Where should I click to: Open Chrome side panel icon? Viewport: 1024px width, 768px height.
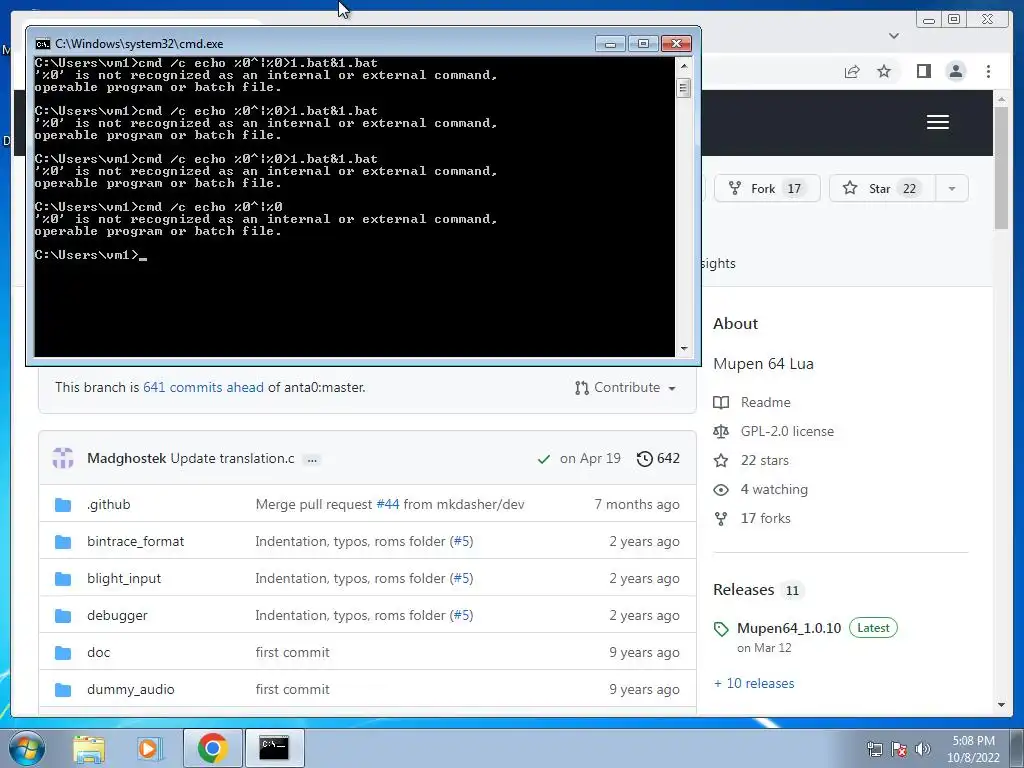pos(923,71)
